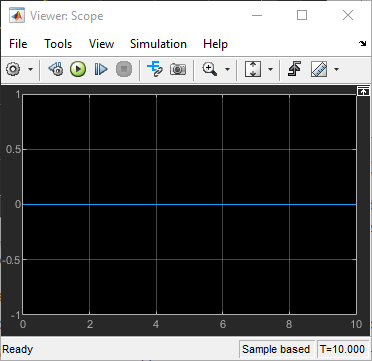
Task: Open the signal selector icon
Action: tap(155, 69)
